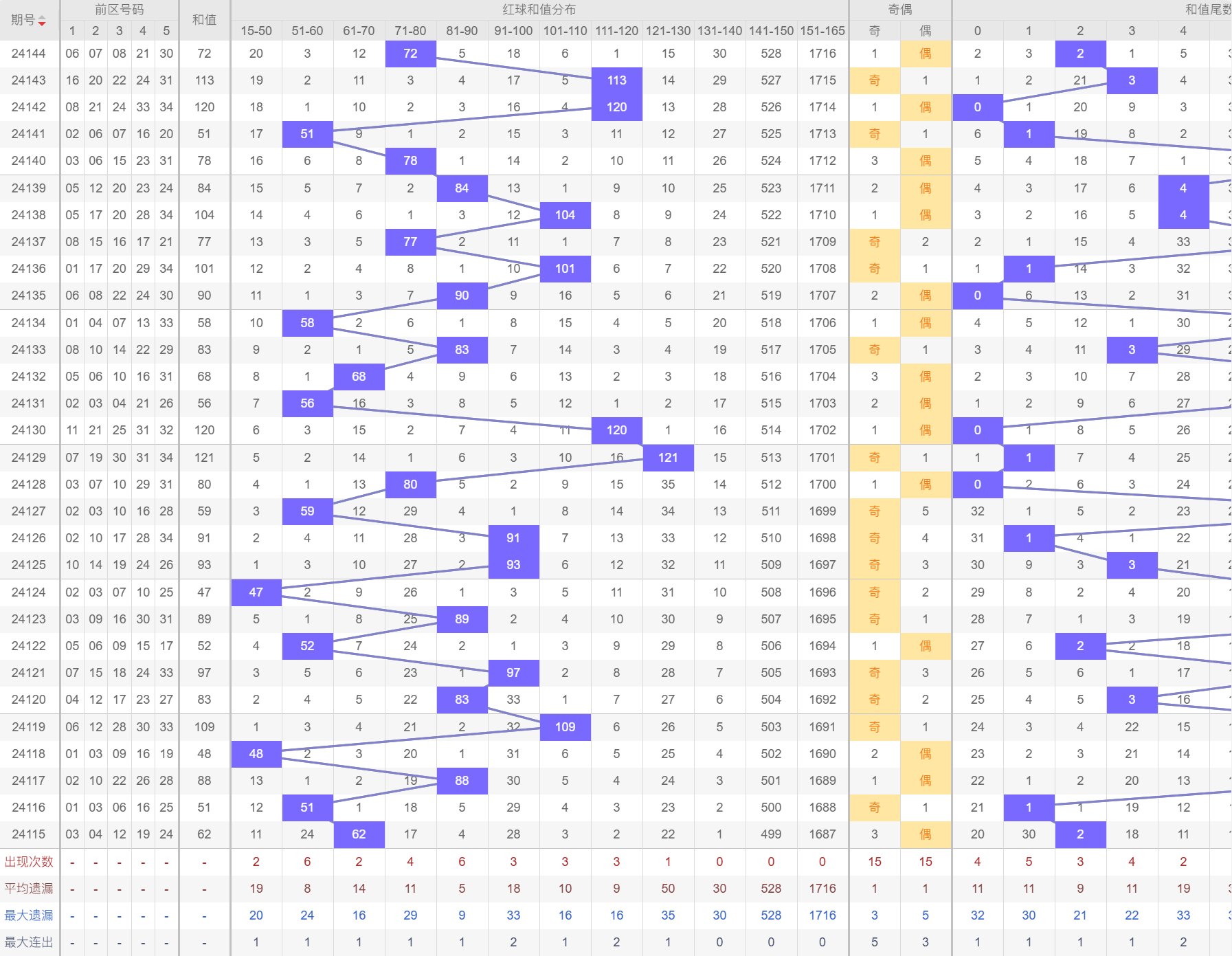Viewport: 1232px width, 956px height.
Task: Click the 期号 column header
Action: (x=29, y=21)
